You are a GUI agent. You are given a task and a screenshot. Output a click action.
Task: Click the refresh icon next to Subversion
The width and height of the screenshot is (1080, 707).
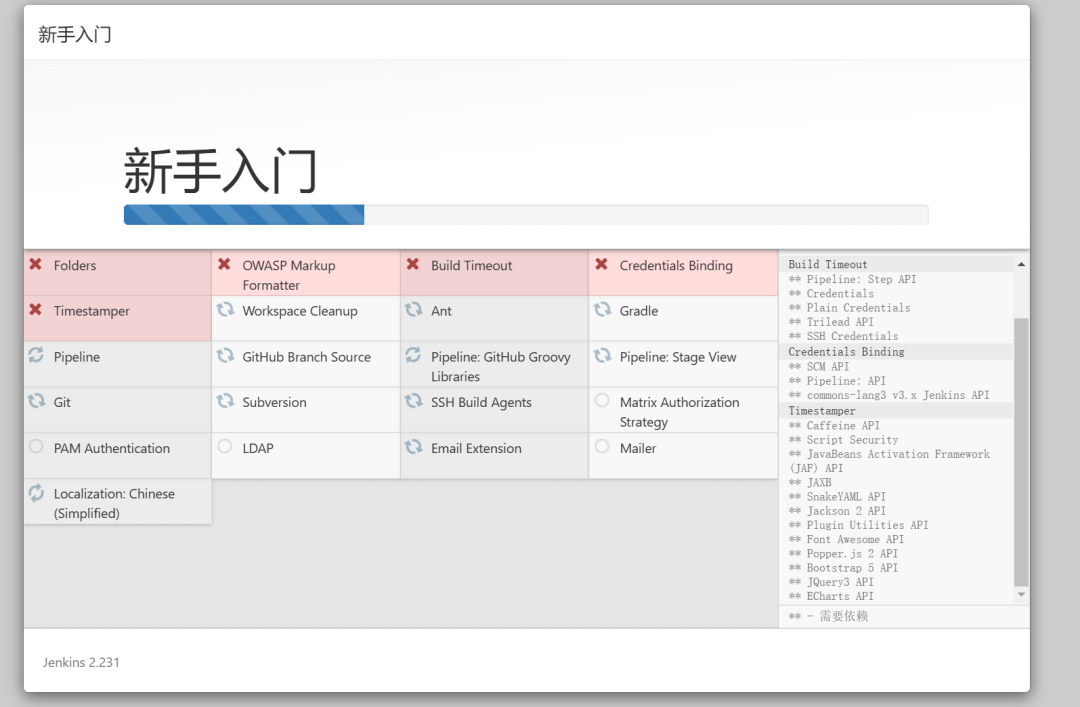click(225, 400)
